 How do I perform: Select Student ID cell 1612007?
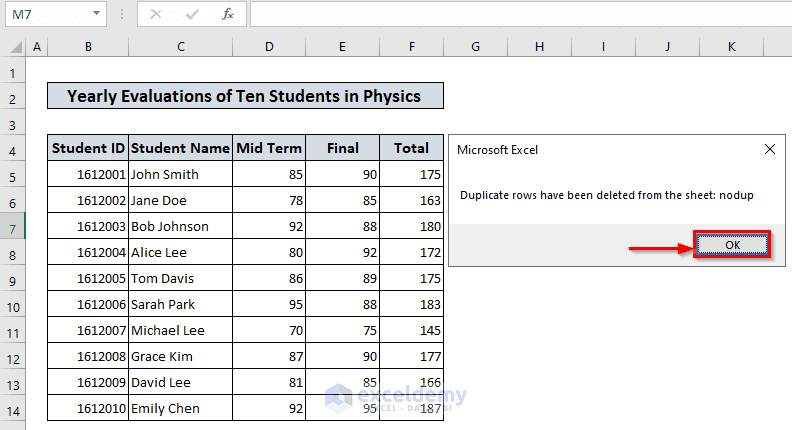click(x=88, y=330)
